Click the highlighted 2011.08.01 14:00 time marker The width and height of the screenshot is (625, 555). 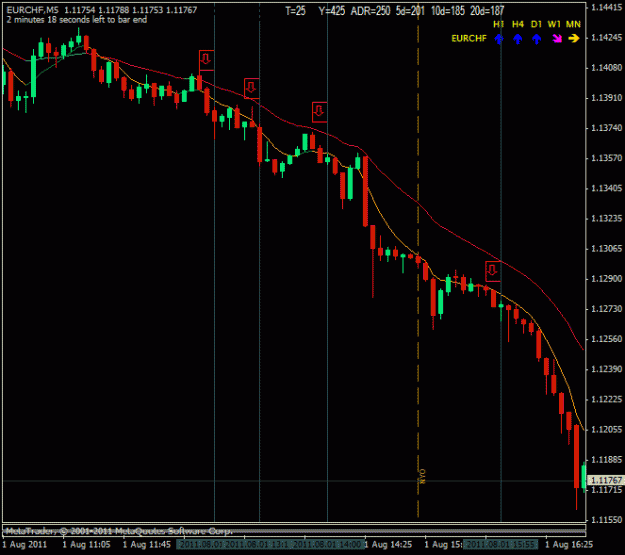328,544
